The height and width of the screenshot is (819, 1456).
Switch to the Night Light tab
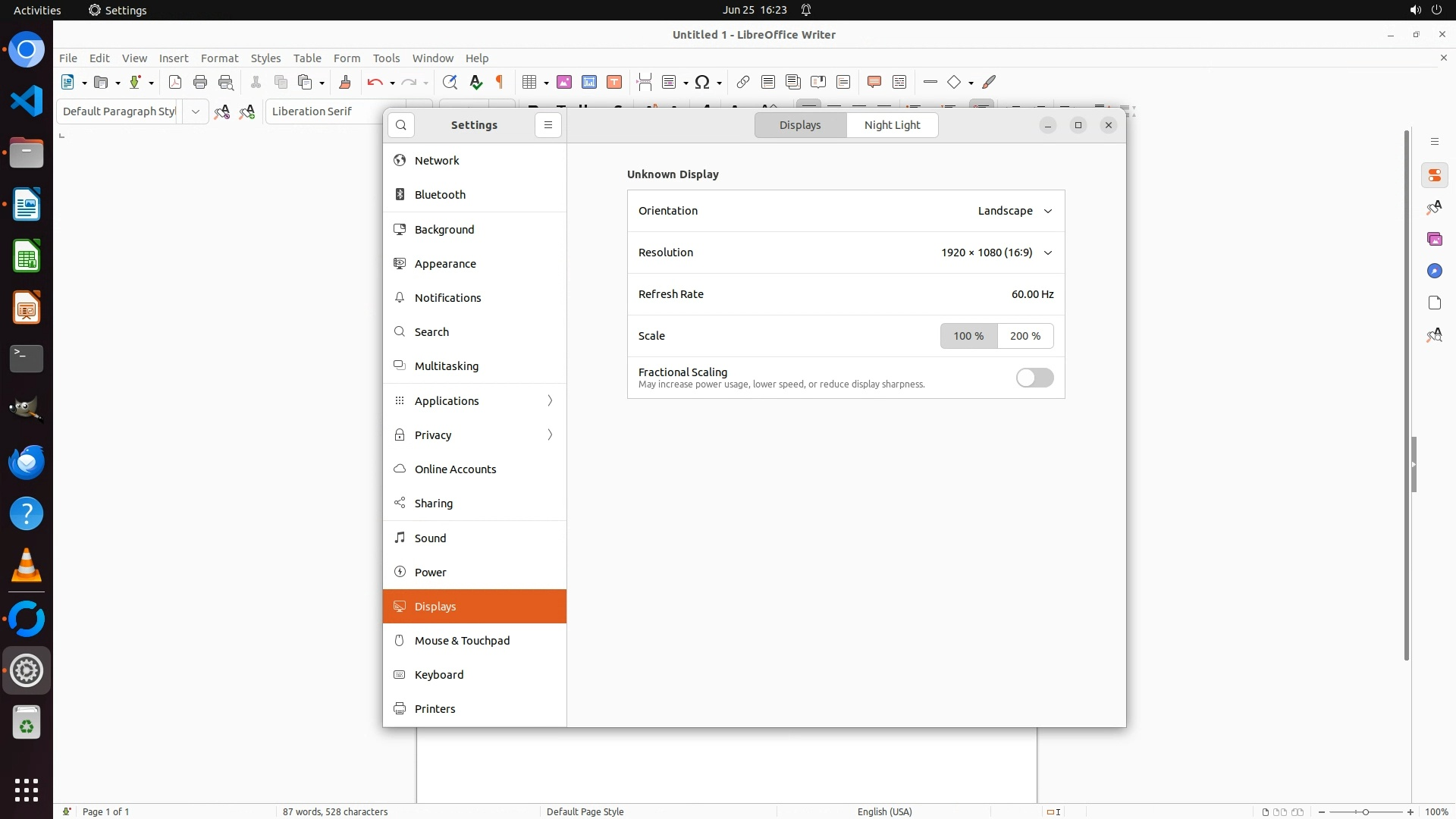coord(892,125)
